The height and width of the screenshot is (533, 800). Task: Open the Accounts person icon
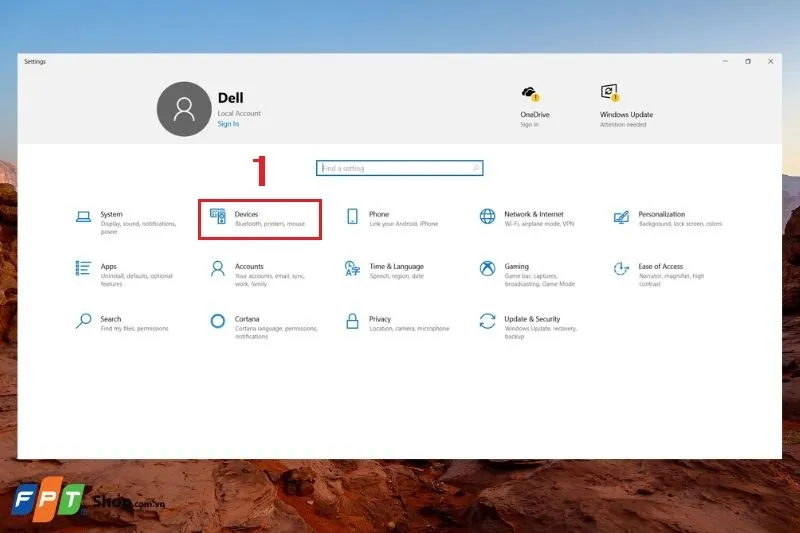pos(217,268)
